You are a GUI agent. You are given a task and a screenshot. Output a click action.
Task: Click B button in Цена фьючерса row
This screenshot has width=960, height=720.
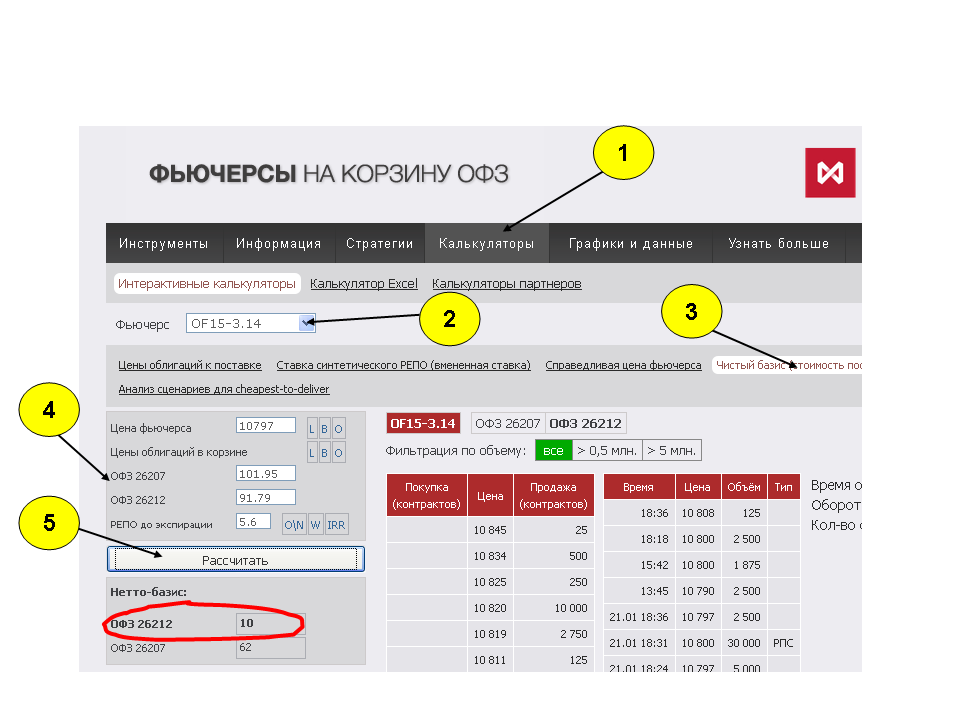coord(324,429)
